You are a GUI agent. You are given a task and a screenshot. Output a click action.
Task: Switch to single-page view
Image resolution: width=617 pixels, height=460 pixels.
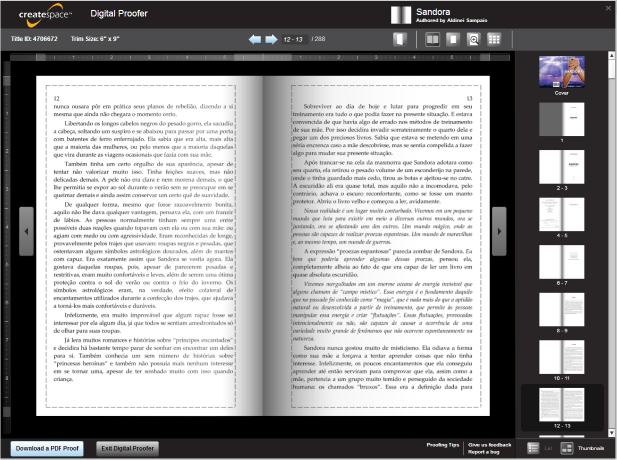click(x=453, y=40)
